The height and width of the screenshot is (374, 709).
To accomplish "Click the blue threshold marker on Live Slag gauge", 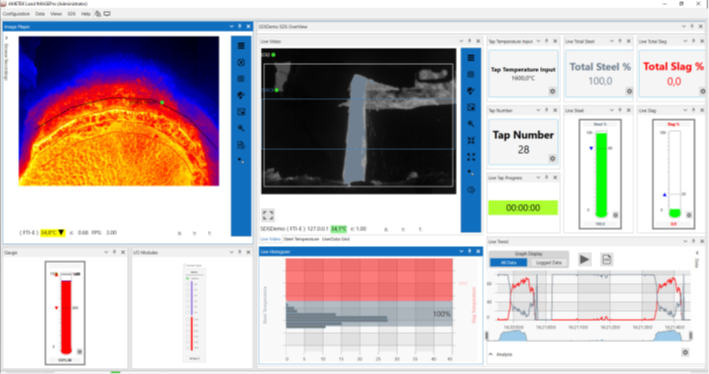I will [x=664, y=194].
